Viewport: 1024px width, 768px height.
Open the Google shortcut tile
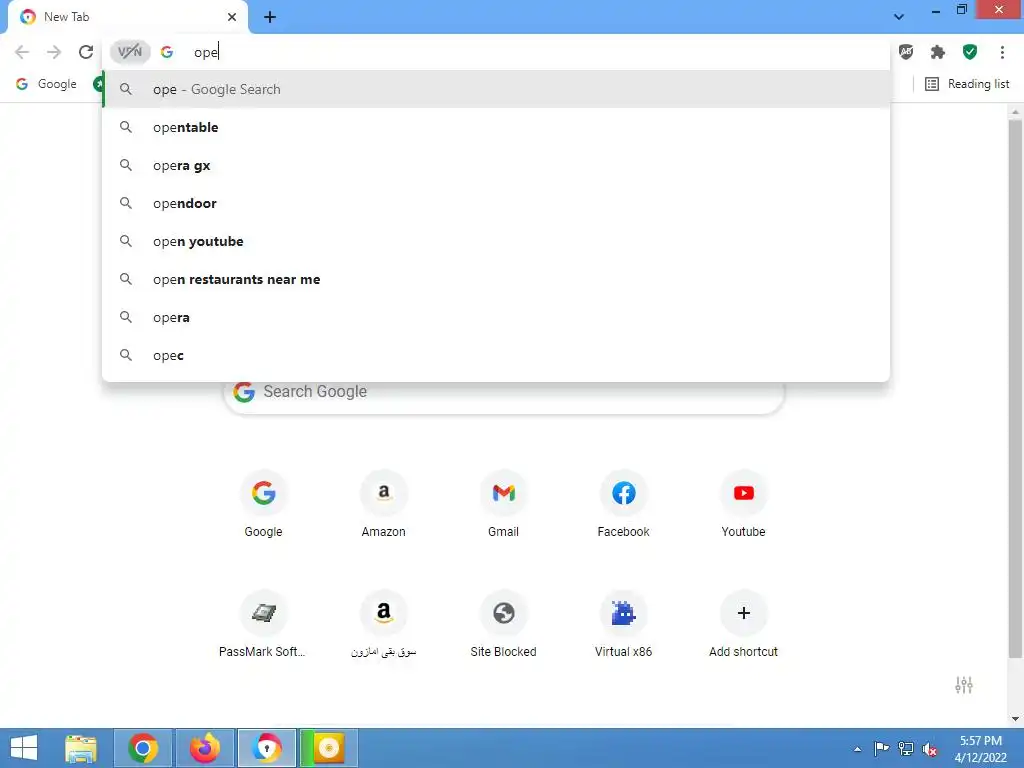click(x=263, y=504)
